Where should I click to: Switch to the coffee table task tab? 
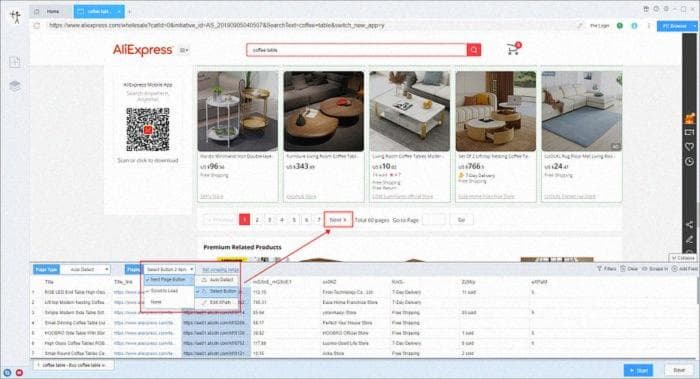click(99, 11)
